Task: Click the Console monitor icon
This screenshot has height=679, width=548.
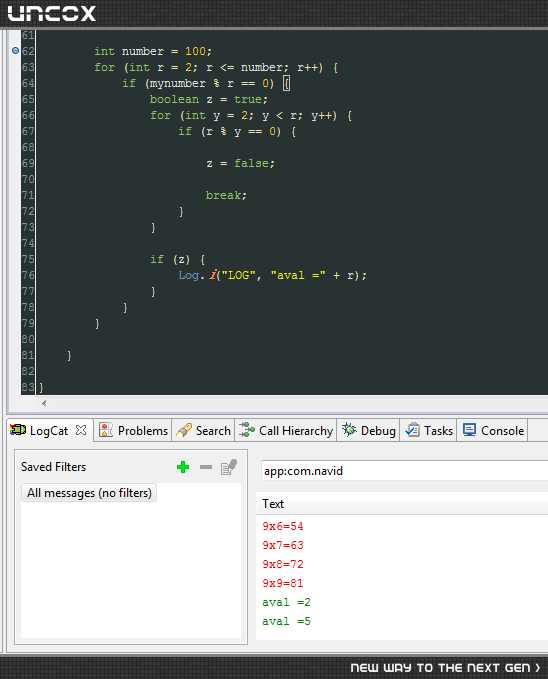Action: pyautogui.click(x=469, y=430)
